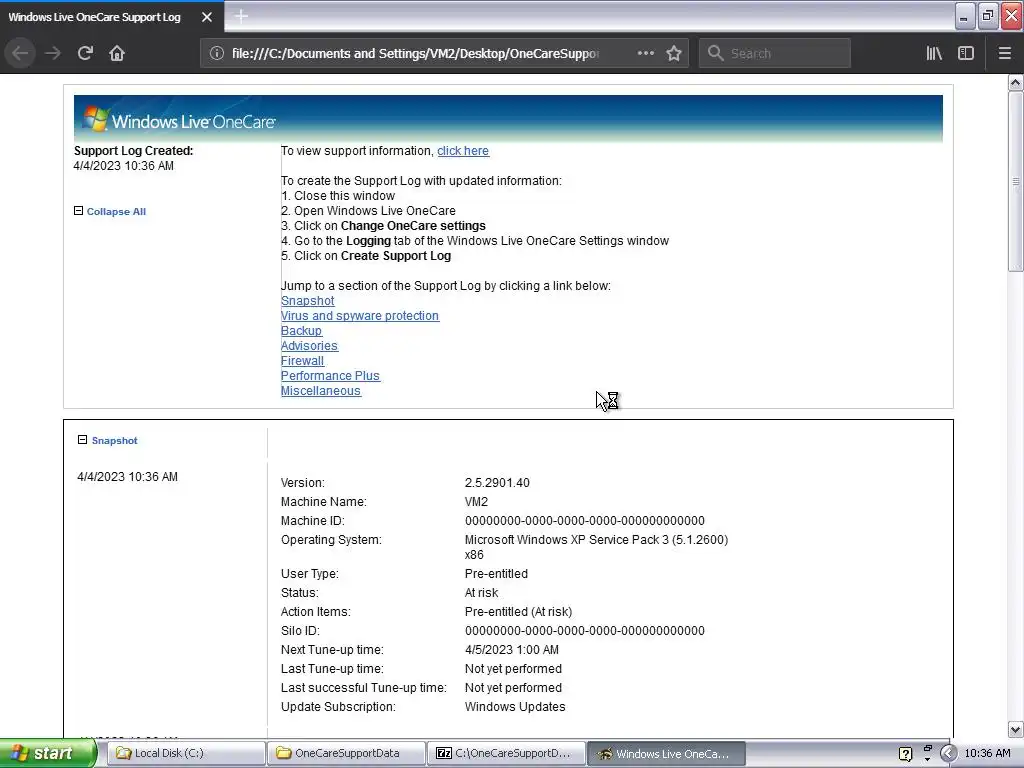1024x768 pixels.
Task: Click the small network tray icon
Action: [x=927, y=749]
